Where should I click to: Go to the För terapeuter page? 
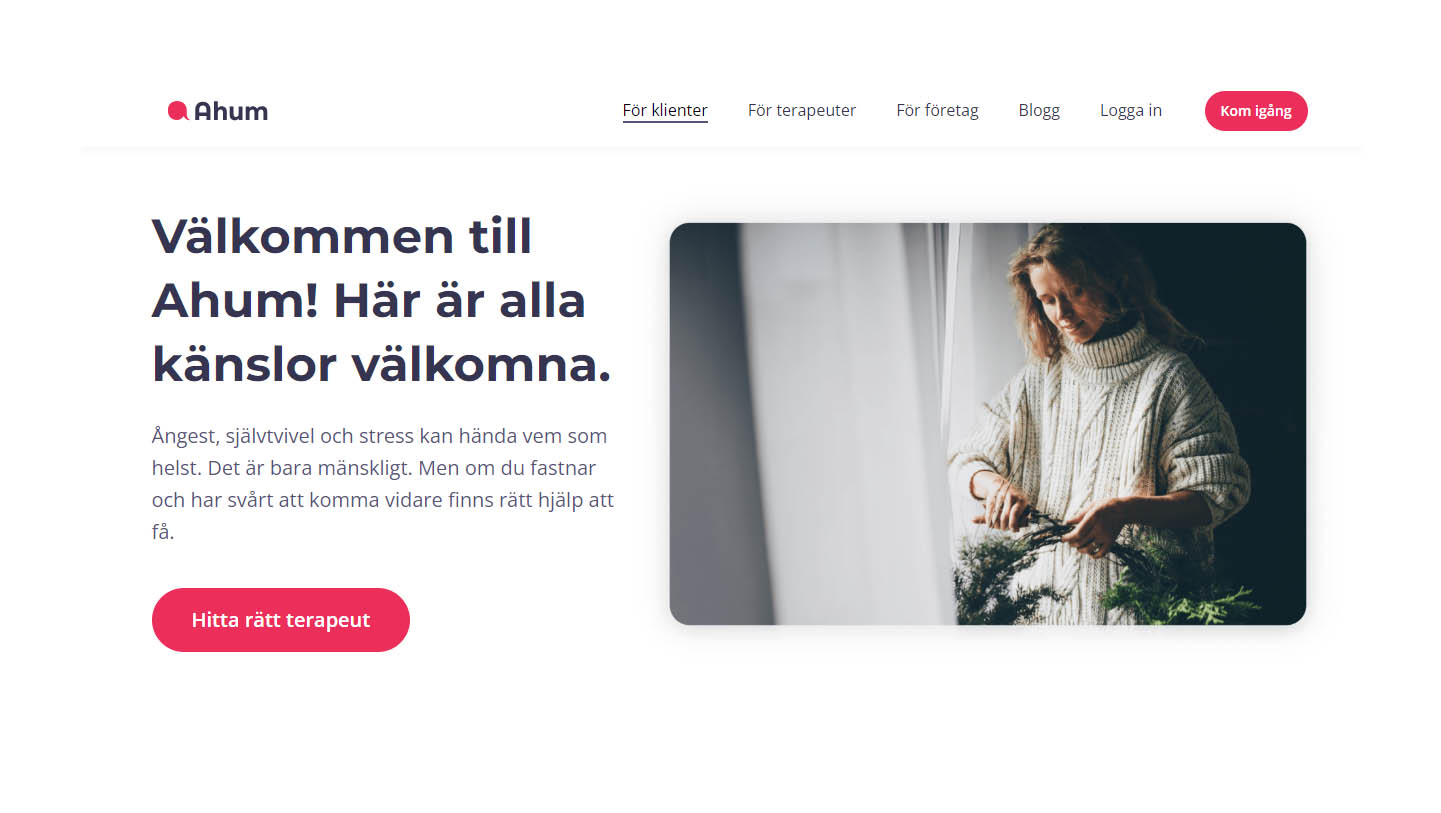click(802, 110)
